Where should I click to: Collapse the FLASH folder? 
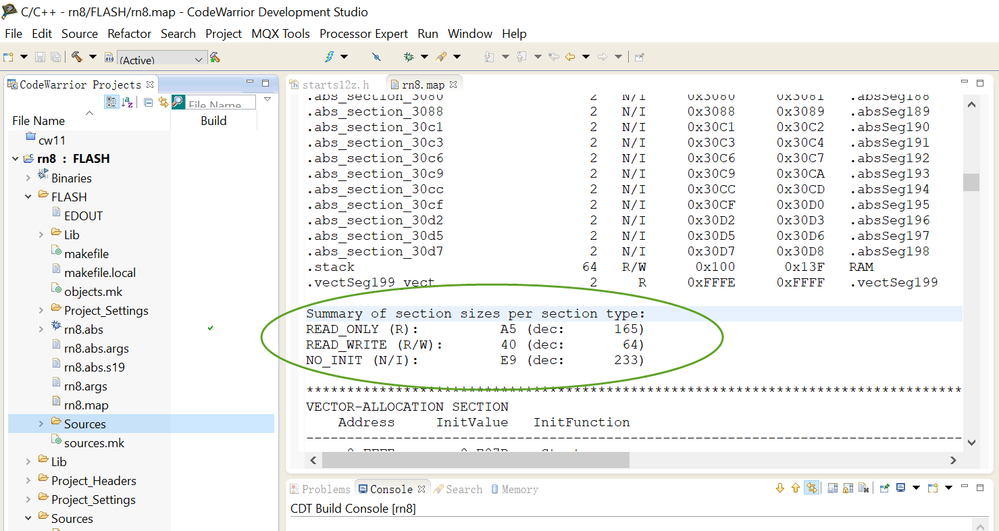[x=28, y=197]
